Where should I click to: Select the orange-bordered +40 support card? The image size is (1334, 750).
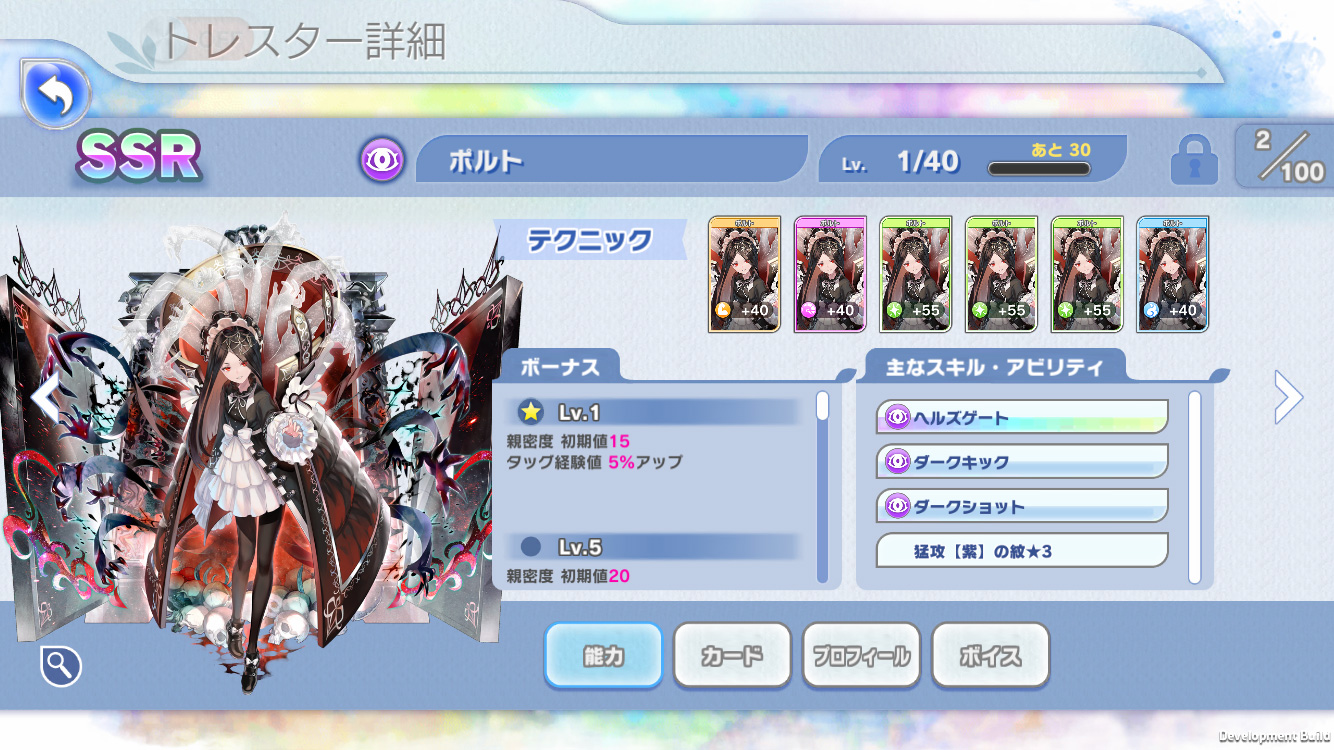[x=744, y=274]
